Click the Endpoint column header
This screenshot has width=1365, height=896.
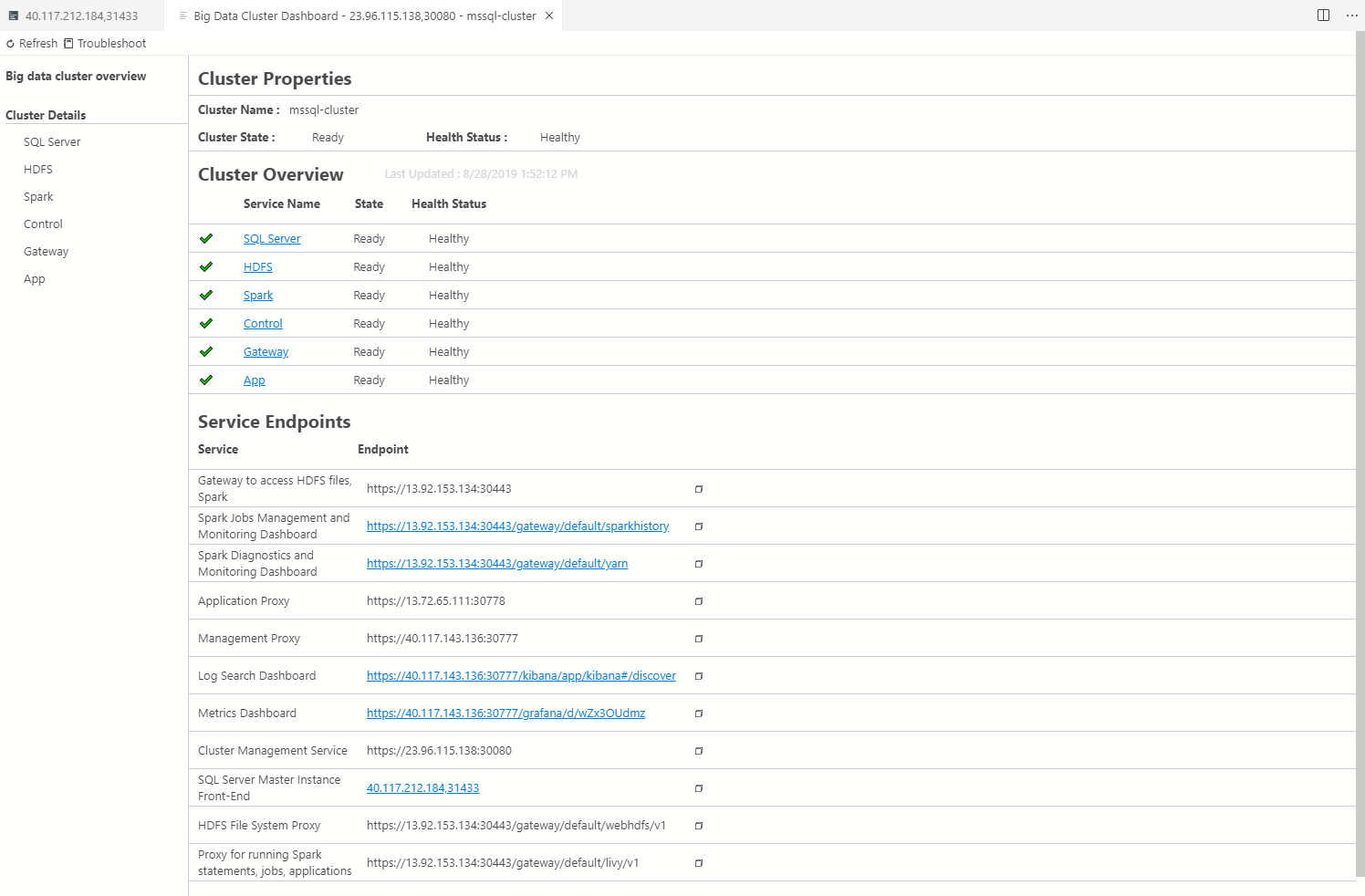click(383, 450)
